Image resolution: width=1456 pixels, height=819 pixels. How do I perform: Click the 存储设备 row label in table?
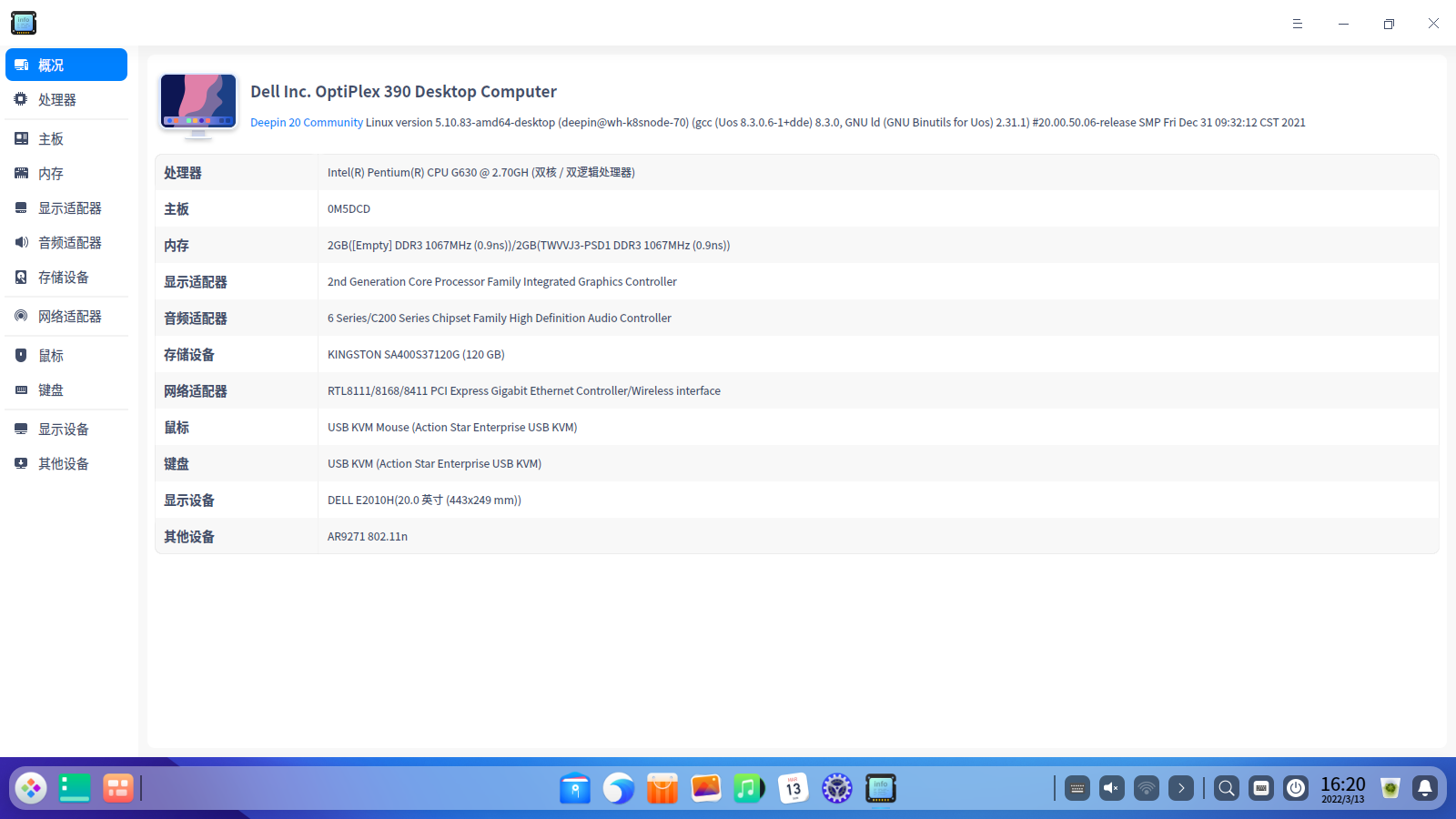[189, 354]
